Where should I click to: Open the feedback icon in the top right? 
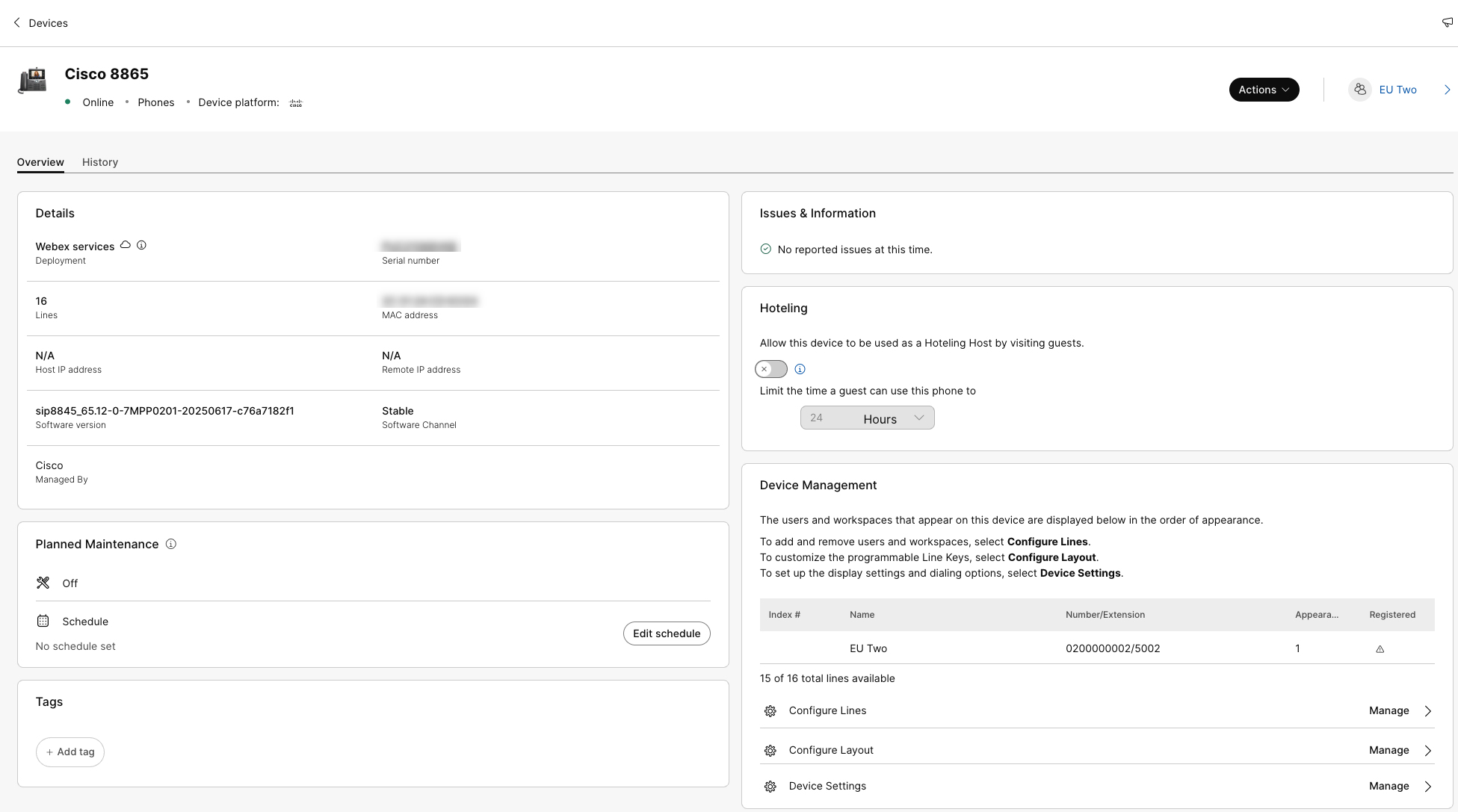click(x=1446, y=22)
